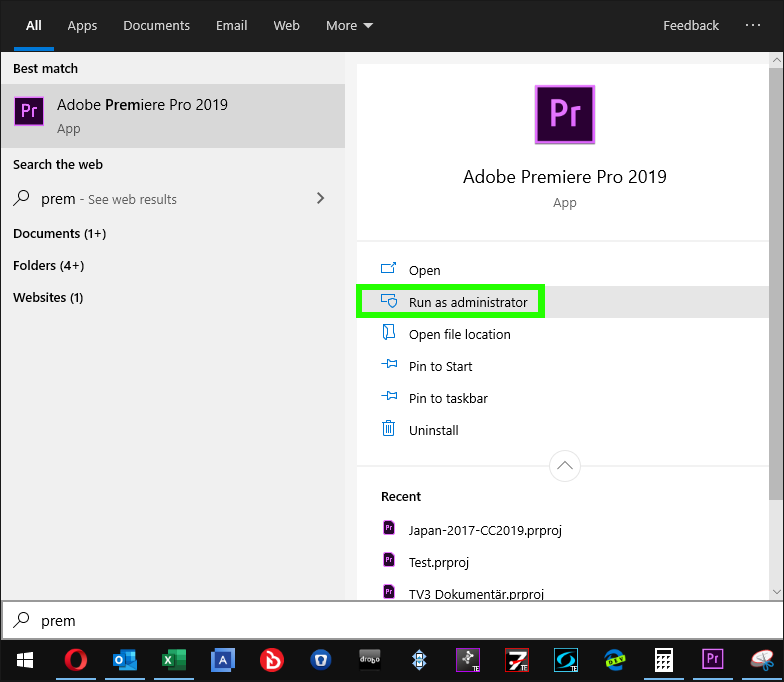Select the Email search tab
The image size is (784, 682).
[x=231, y=26]
